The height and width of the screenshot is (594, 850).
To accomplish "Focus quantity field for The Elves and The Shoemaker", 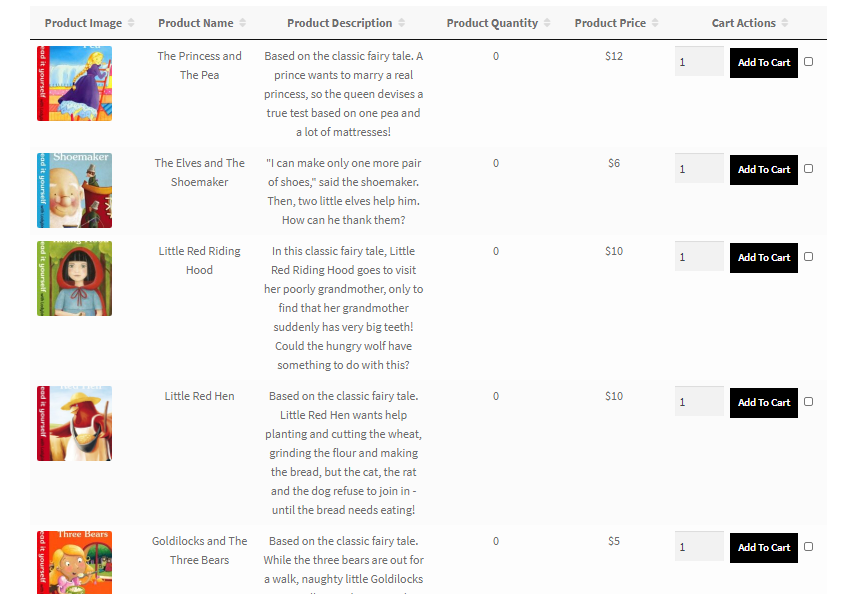I will tap(699, 169).
